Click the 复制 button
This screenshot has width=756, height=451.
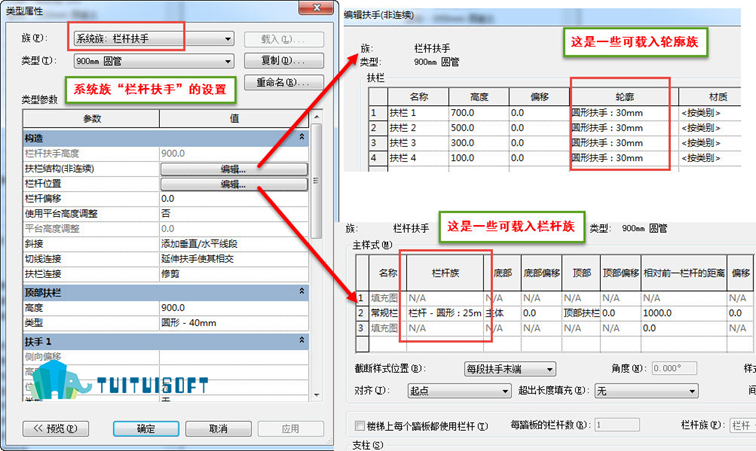[284, 61]
